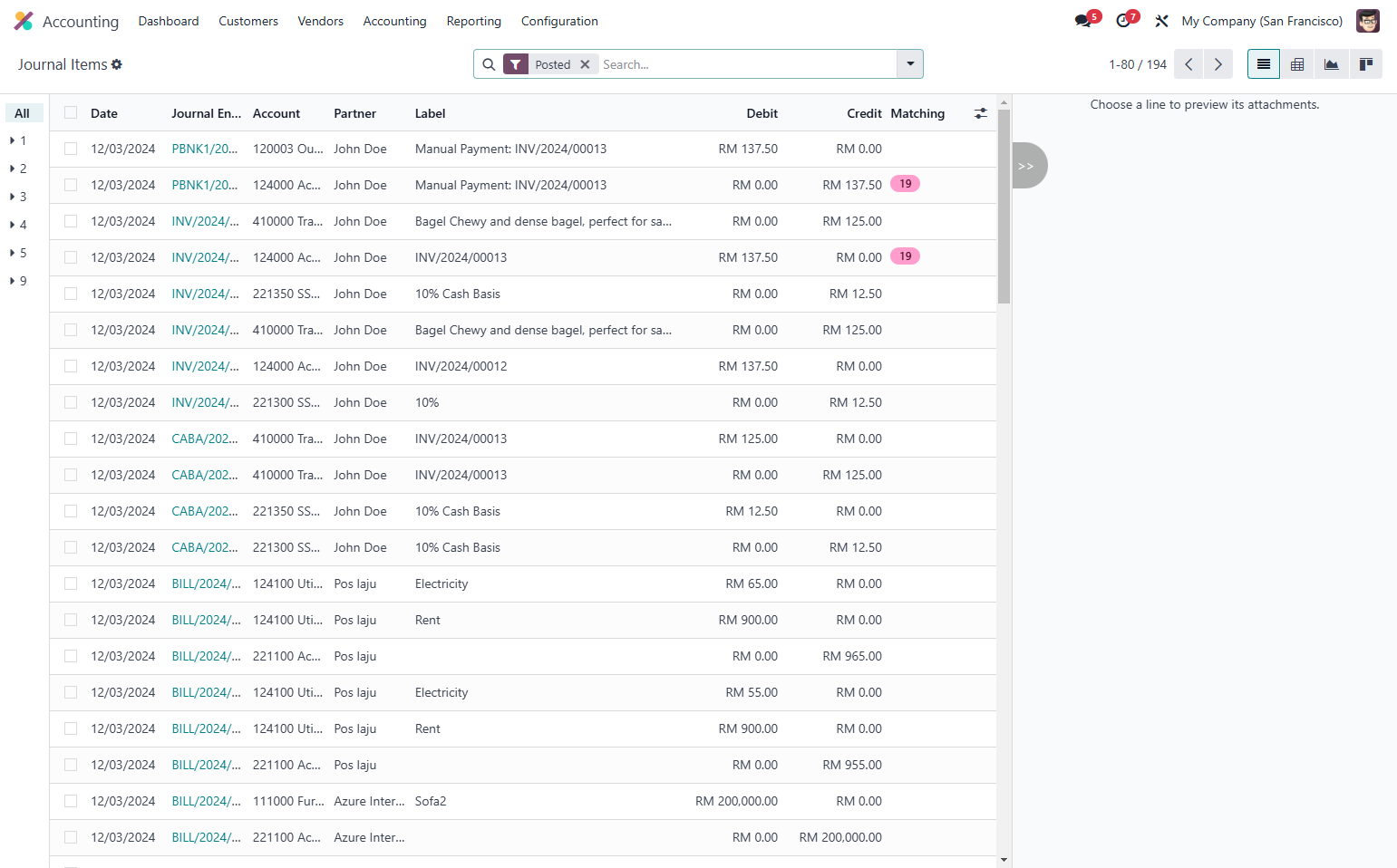Sort by the Debit column header

click(762, 113)
